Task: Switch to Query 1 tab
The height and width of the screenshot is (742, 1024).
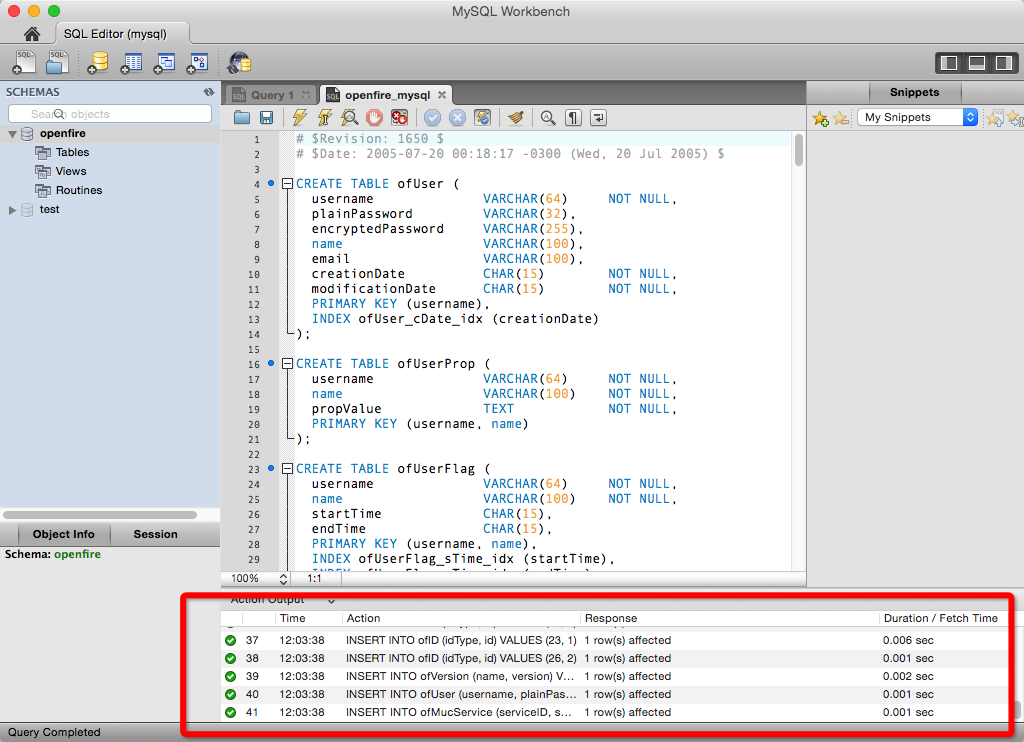Action: coord(272,95)
